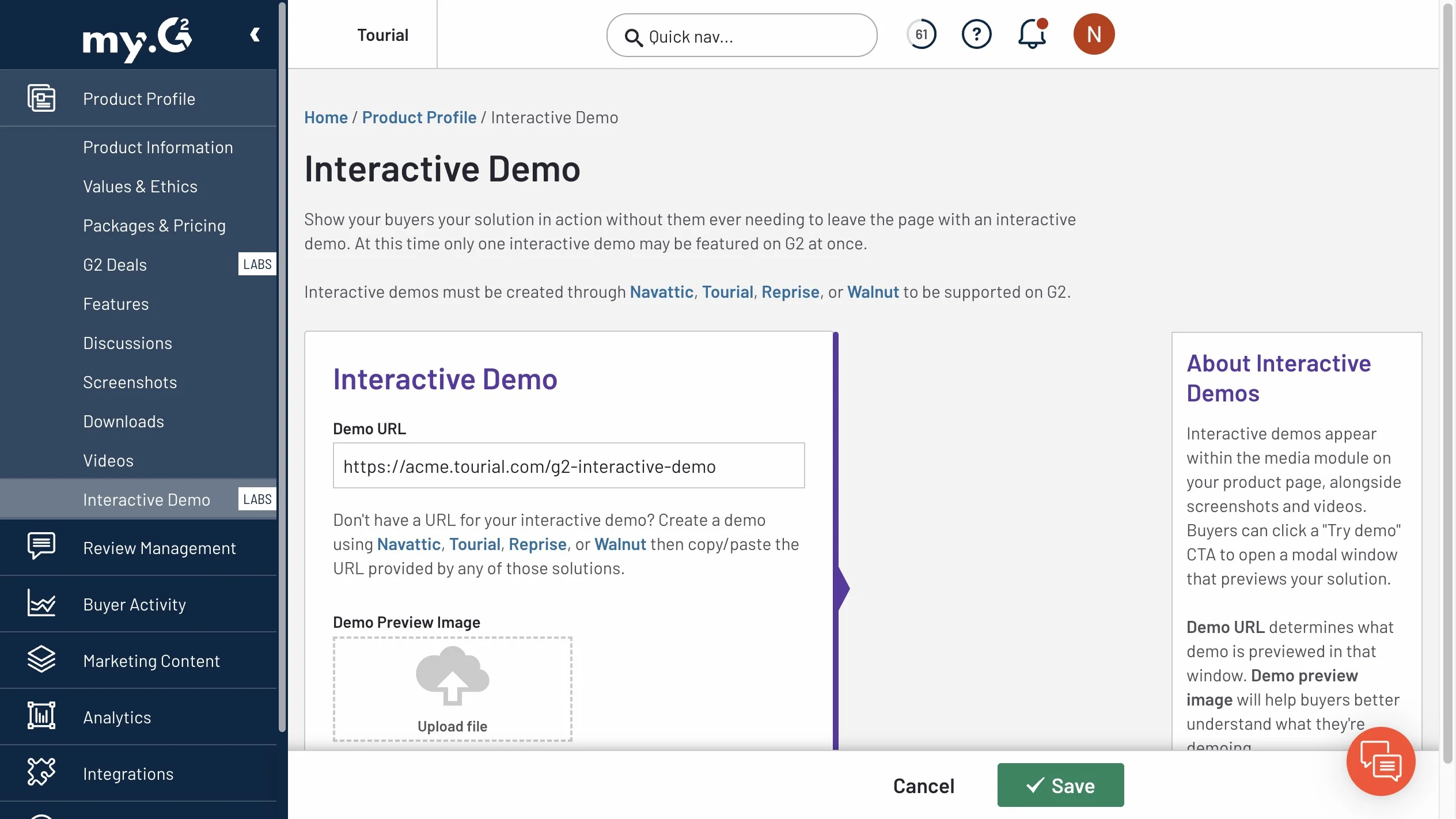Click the Marketing Content layers icon
The width and height of the screenshot is (1456, 819).
[x=41, y=659]
